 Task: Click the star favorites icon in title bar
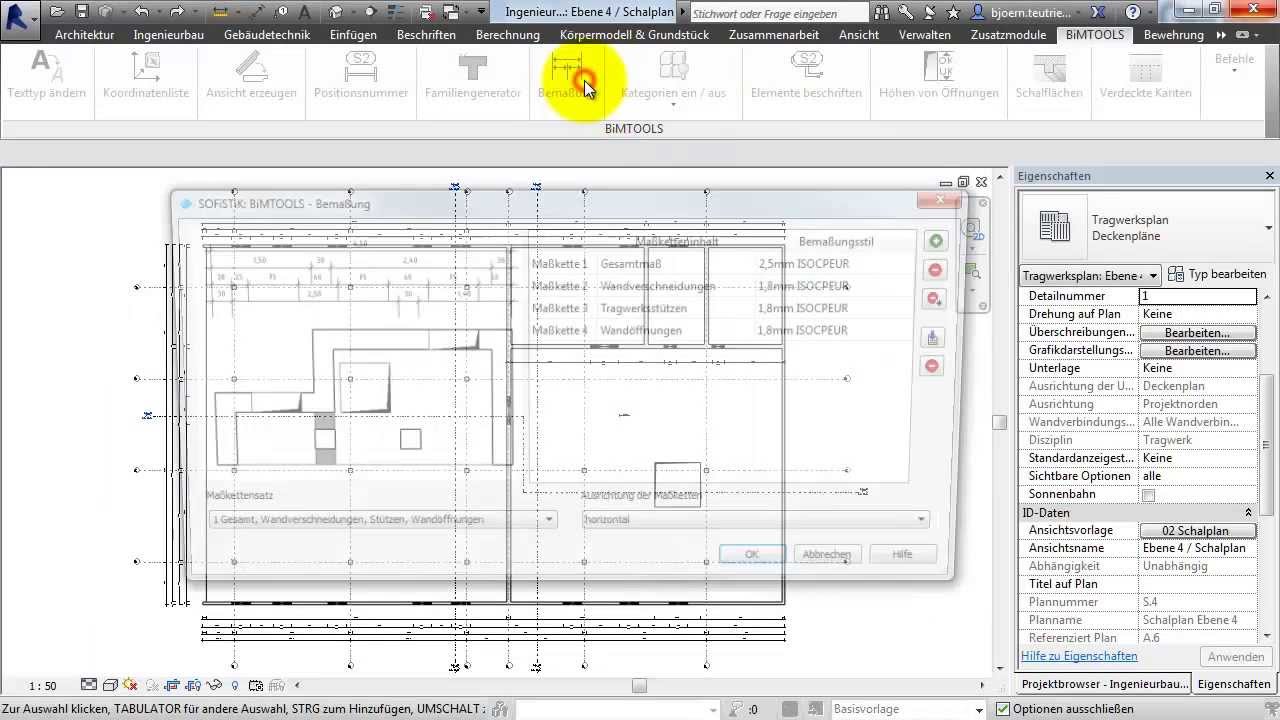coord(952,13)
